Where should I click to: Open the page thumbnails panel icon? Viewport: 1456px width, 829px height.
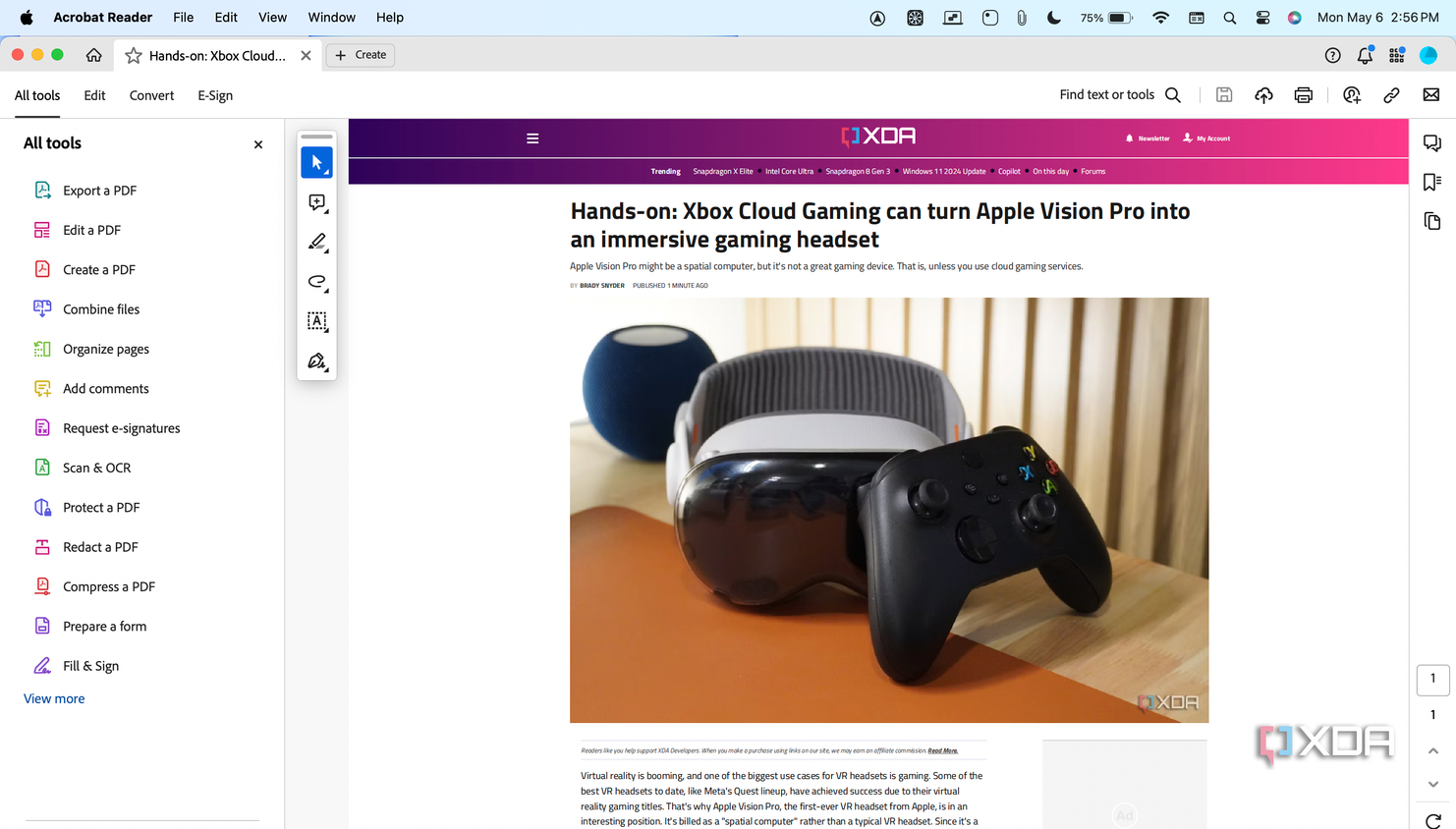point(1432,221)
